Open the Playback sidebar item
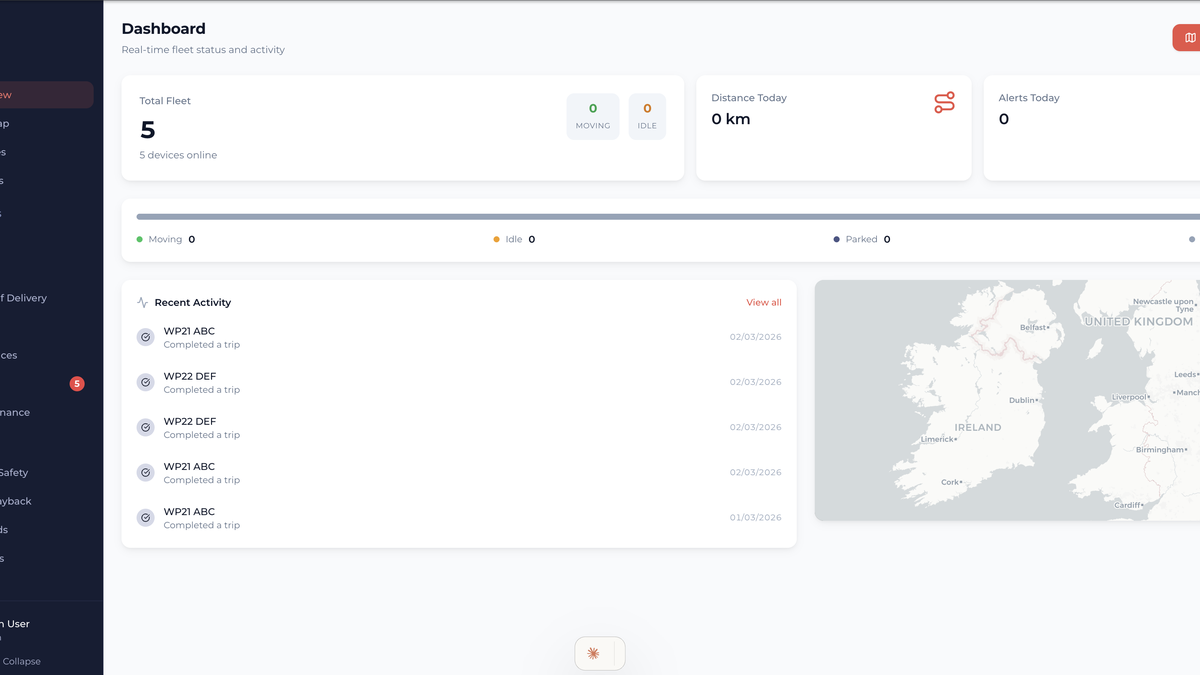The image size is (1200, 675). pos(16,501)
